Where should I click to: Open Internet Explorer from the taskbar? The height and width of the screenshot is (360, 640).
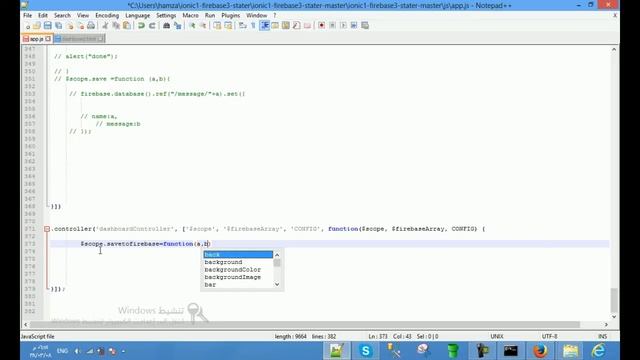(x=598, y=351)
